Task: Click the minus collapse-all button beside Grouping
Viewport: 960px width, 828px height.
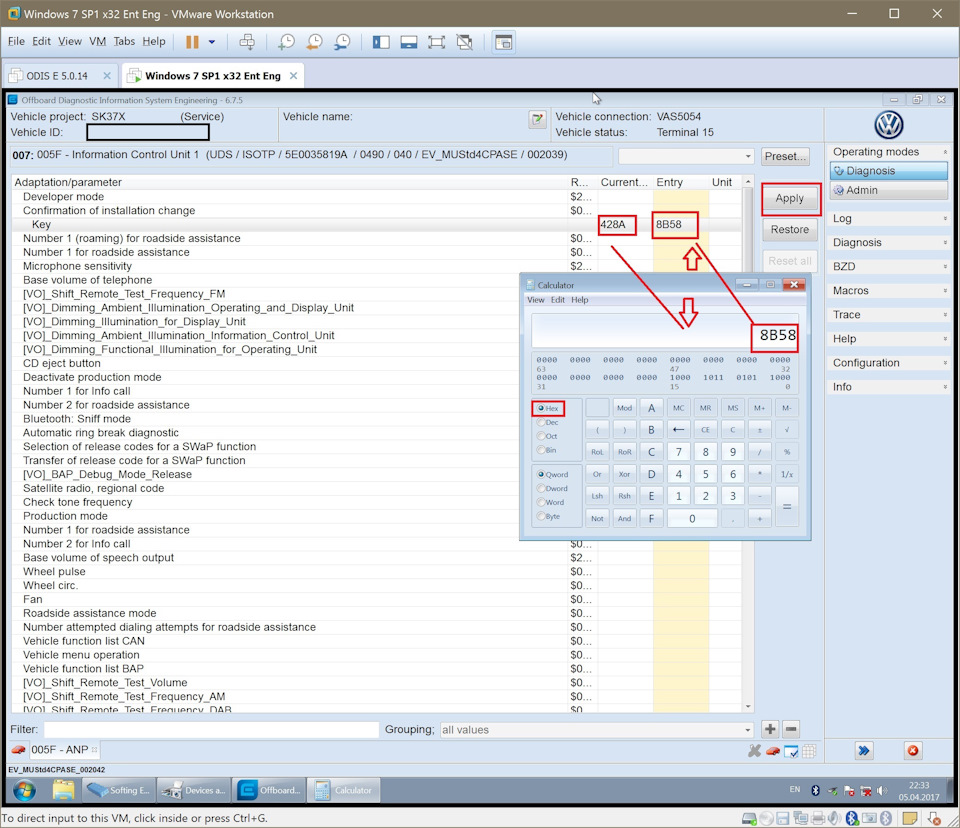Action: click(x=791, y=729)
